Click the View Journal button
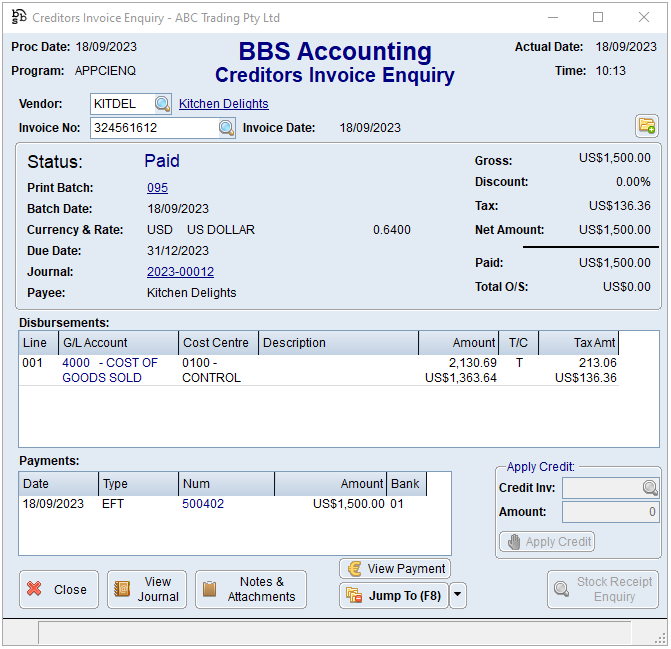Viewport: 671px width, 649px height. (x=147, y=590)
